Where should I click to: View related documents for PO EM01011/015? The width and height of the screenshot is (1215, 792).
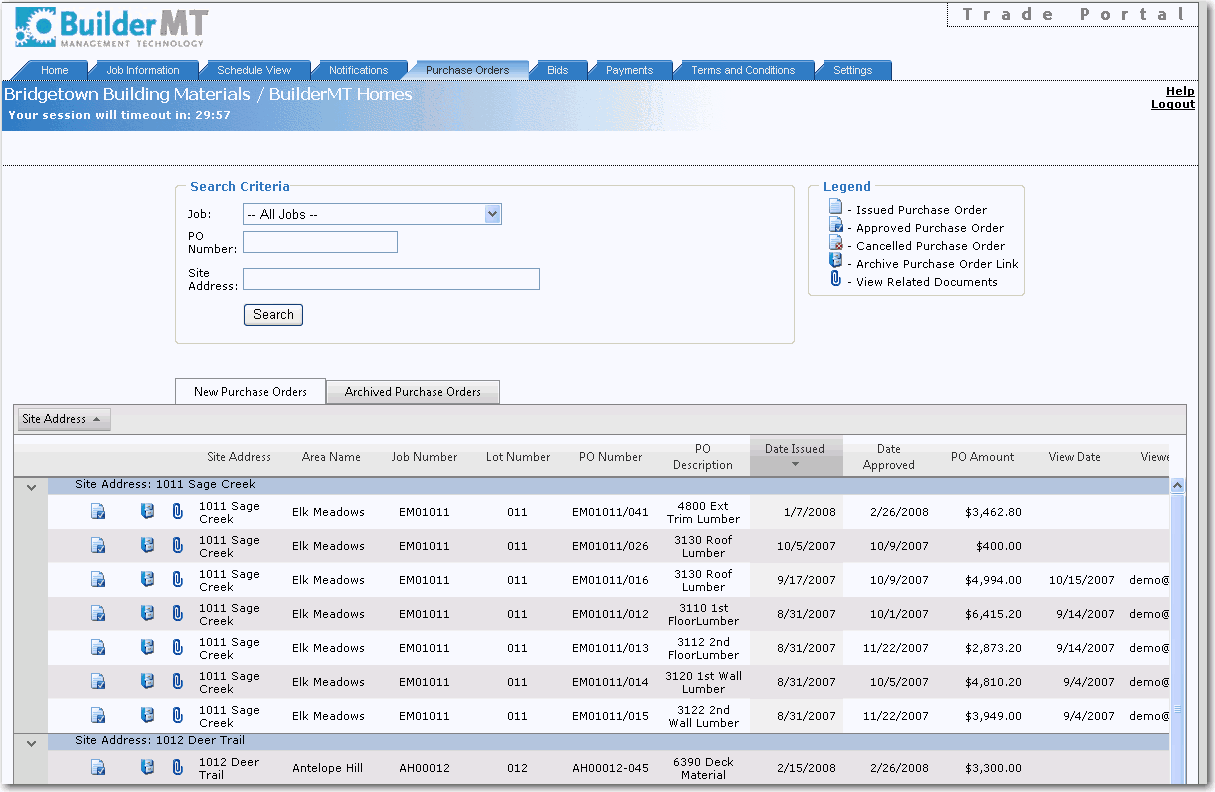tap(178, 716)
